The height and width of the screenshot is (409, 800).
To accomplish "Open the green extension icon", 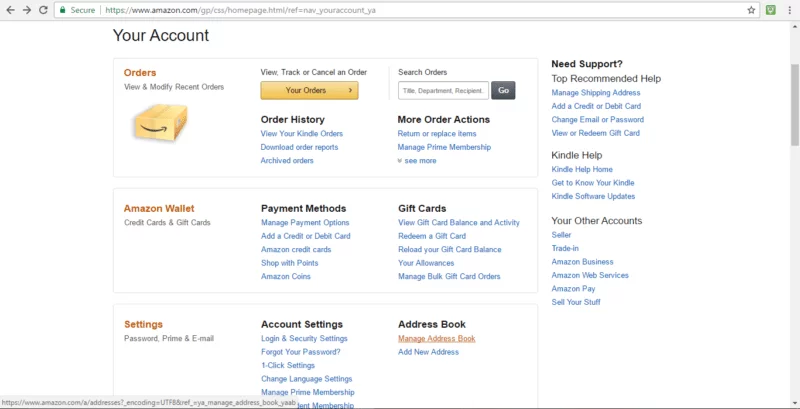I will 770,10.
